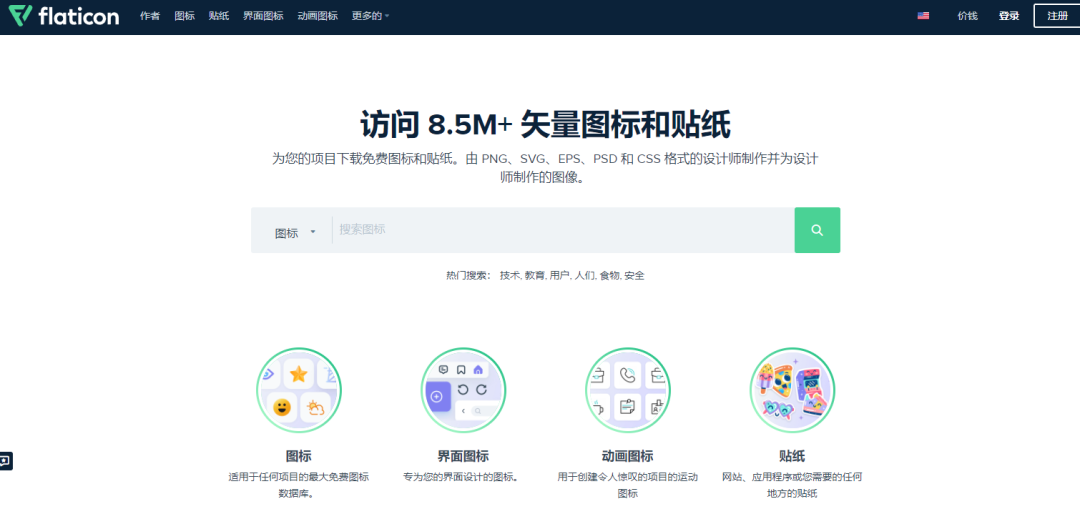Click the 技术 popular search term
The image size is (1080, 524).
510,275
